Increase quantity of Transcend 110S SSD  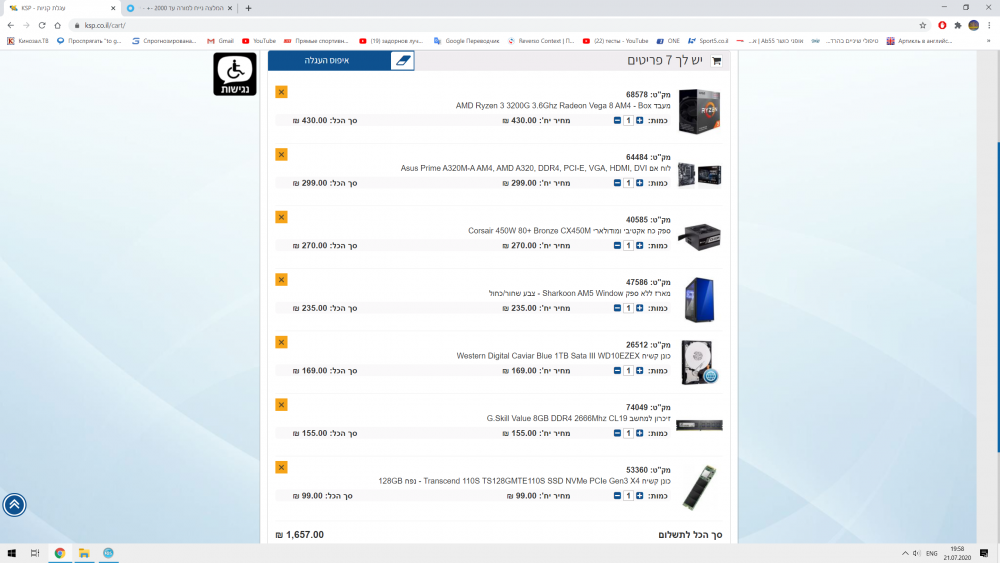point(640,495)
